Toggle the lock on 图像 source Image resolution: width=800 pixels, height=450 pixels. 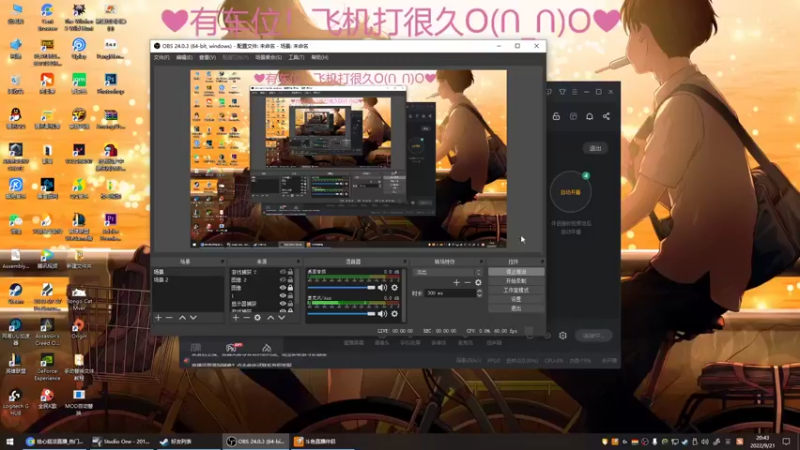point(290,288)
